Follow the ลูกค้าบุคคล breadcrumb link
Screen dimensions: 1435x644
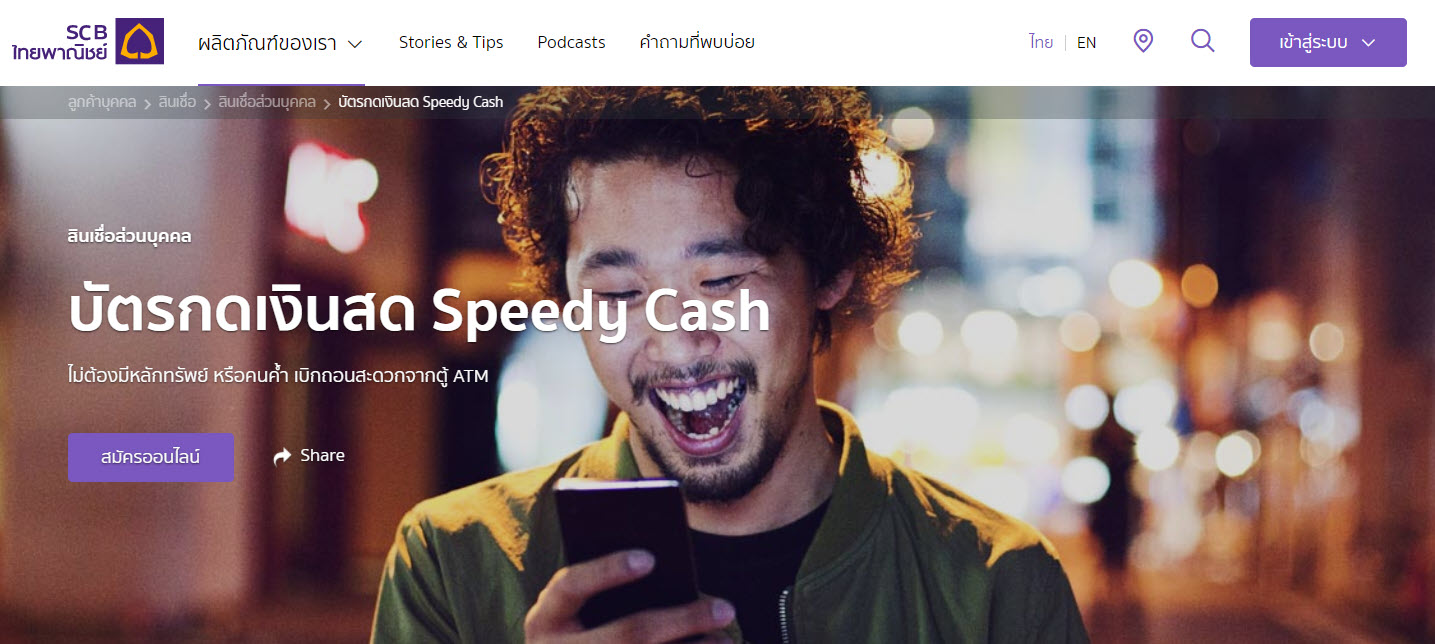[x=102, y=102]
